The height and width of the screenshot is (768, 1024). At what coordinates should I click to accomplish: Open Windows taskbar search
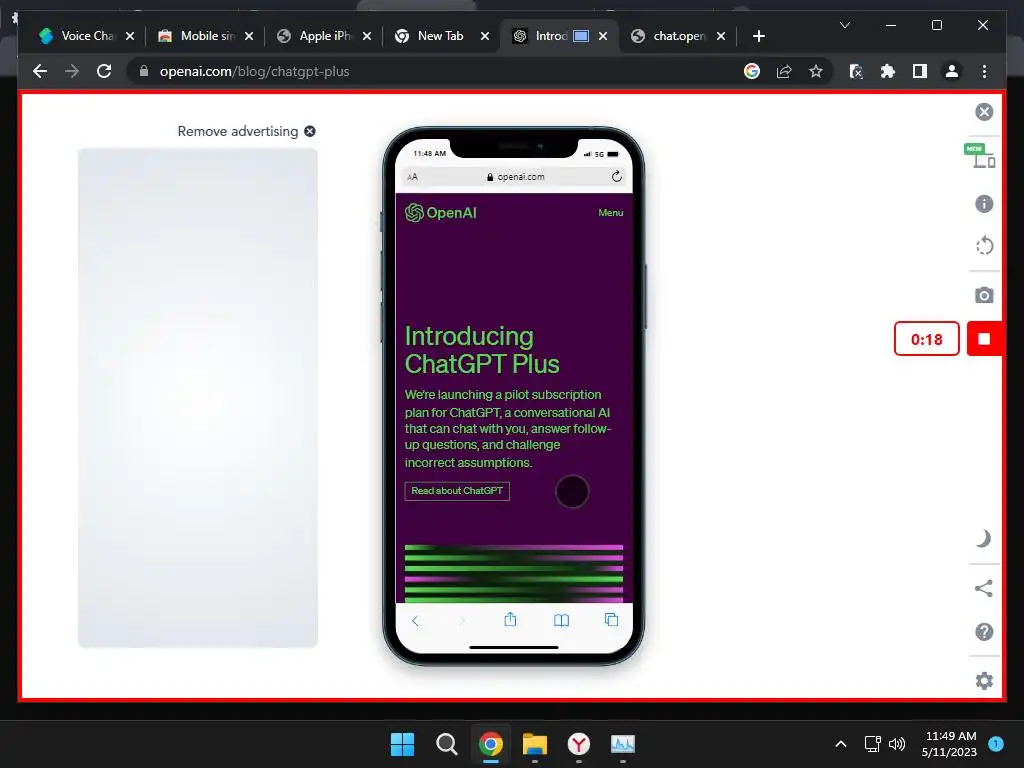(x=447, y=744)
